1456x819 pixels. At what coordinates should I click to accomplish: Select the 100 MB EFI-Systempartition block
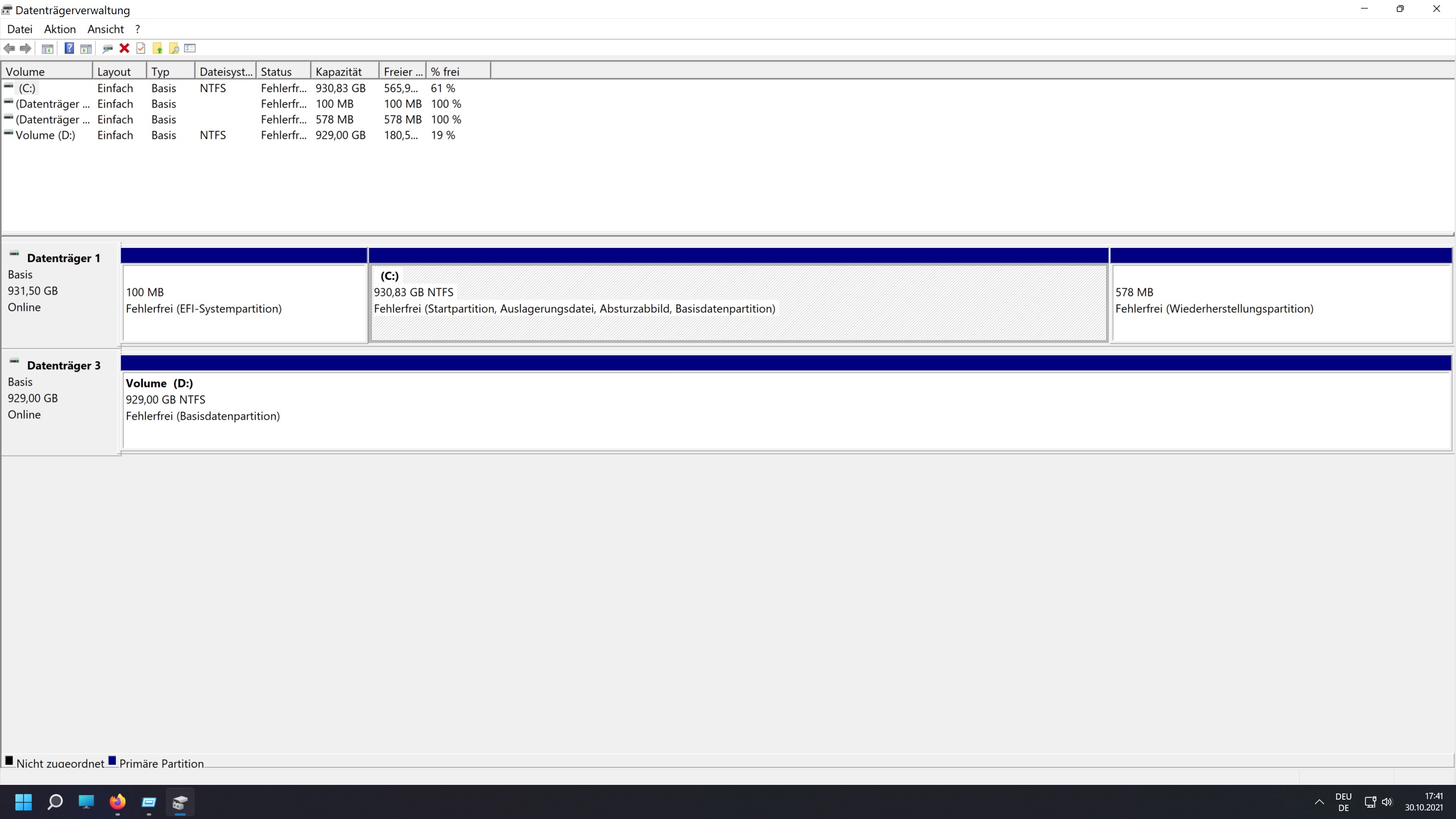pos(245,301)
